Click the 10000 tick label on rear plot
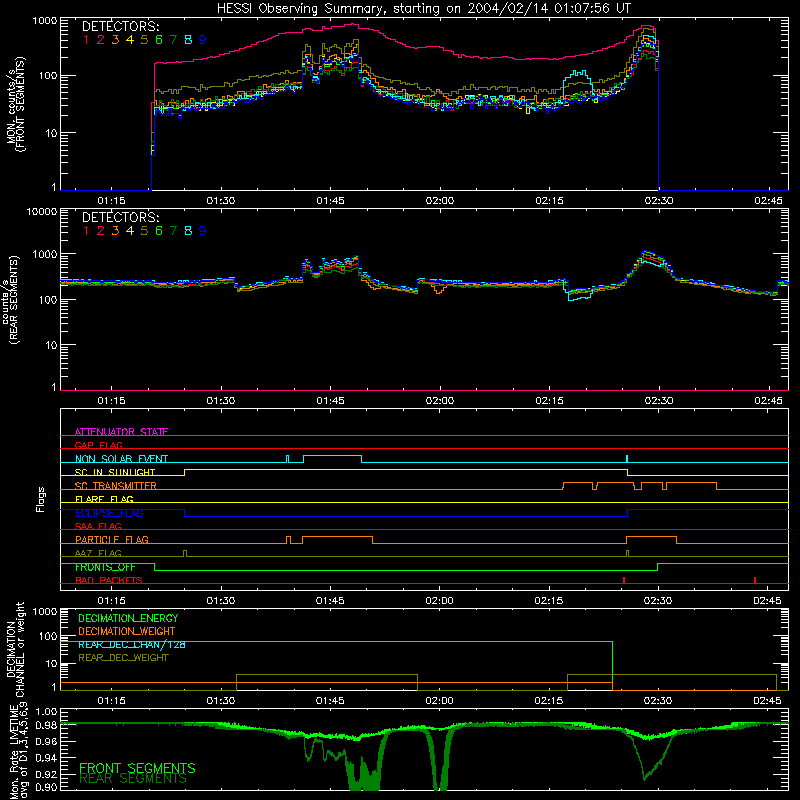Viewport: 800px width, 800px height. click(x=42, y=211)
